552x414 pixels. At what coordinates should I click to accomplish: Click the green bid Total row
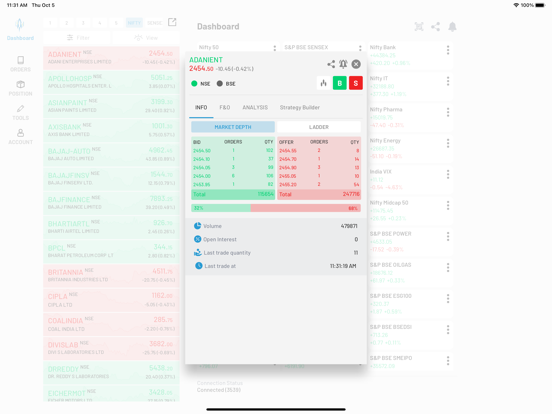(x=233, y=194)
